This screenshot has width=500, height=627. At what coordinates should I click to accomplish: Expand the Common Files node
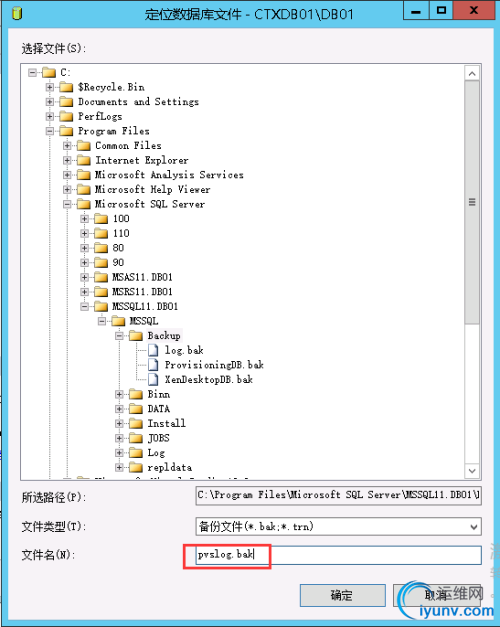[67, 146]
